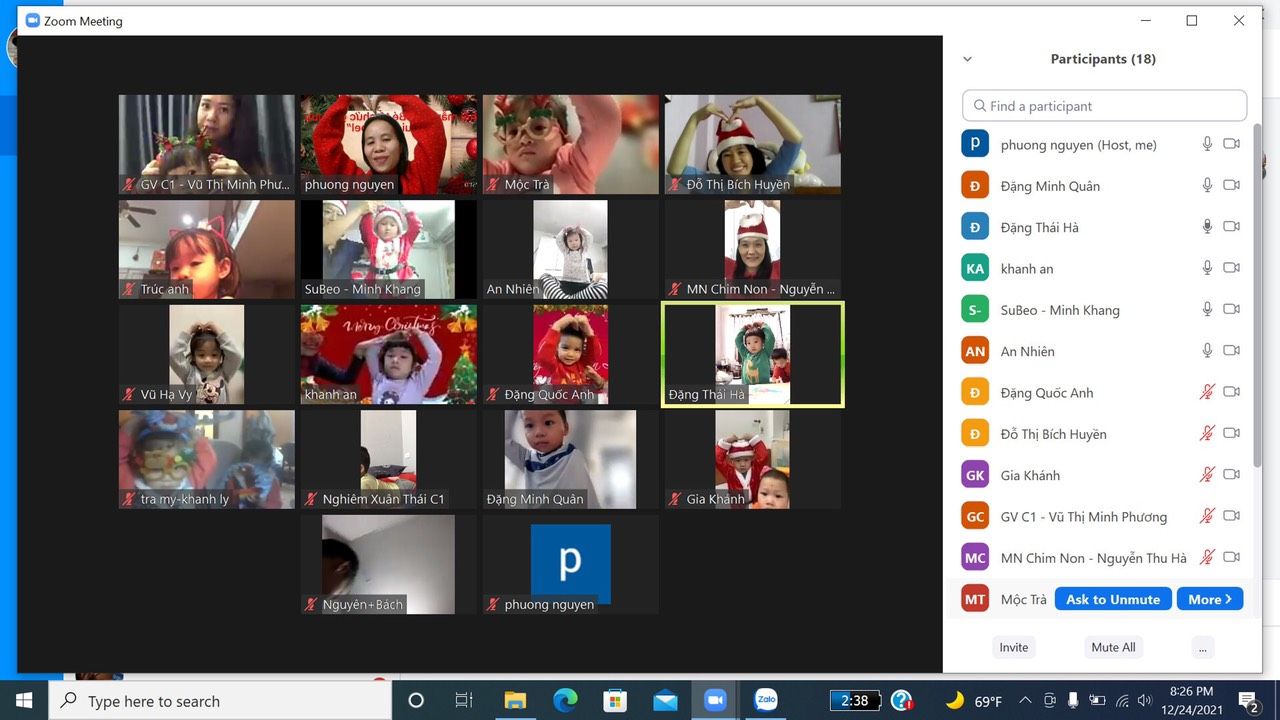The height and width of the screenshot is (720, 1280).
Task: Collapse the Participants panel chevron
Action: pyautogui.click(x=967, y=59)
